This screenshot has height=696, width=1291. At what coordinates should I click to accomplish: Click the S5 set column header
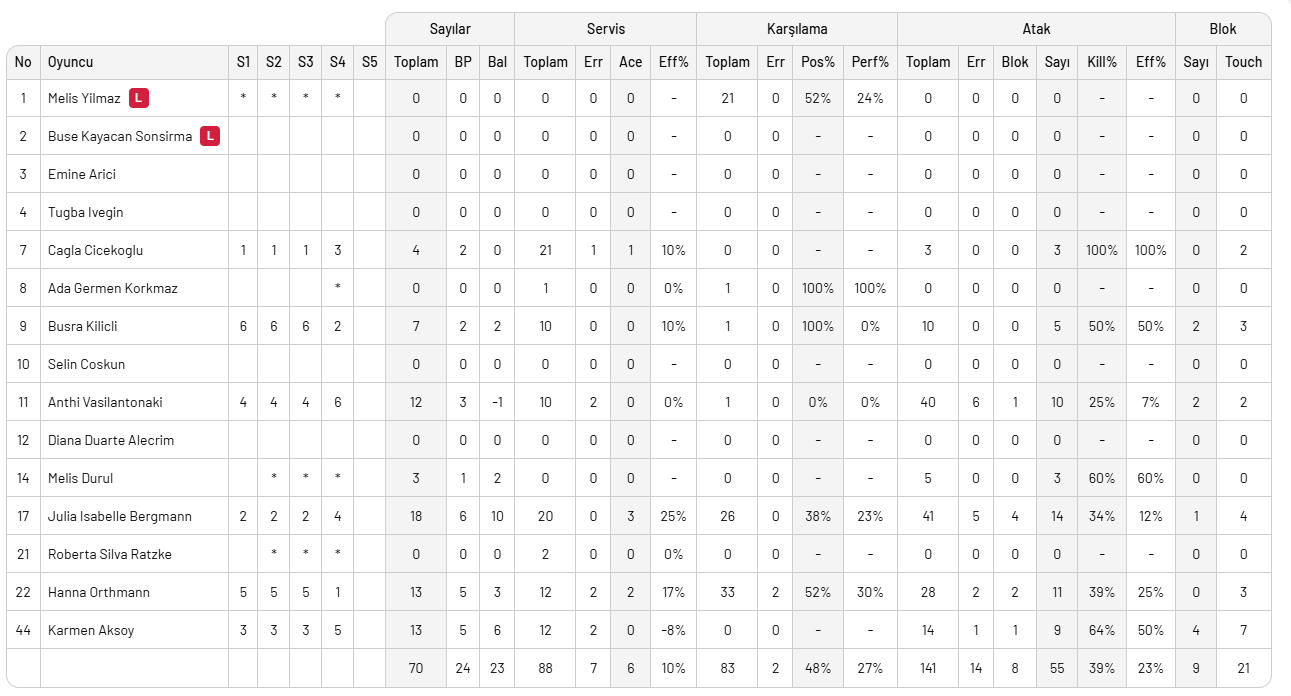pyautogui.click(x=370, y=62)
